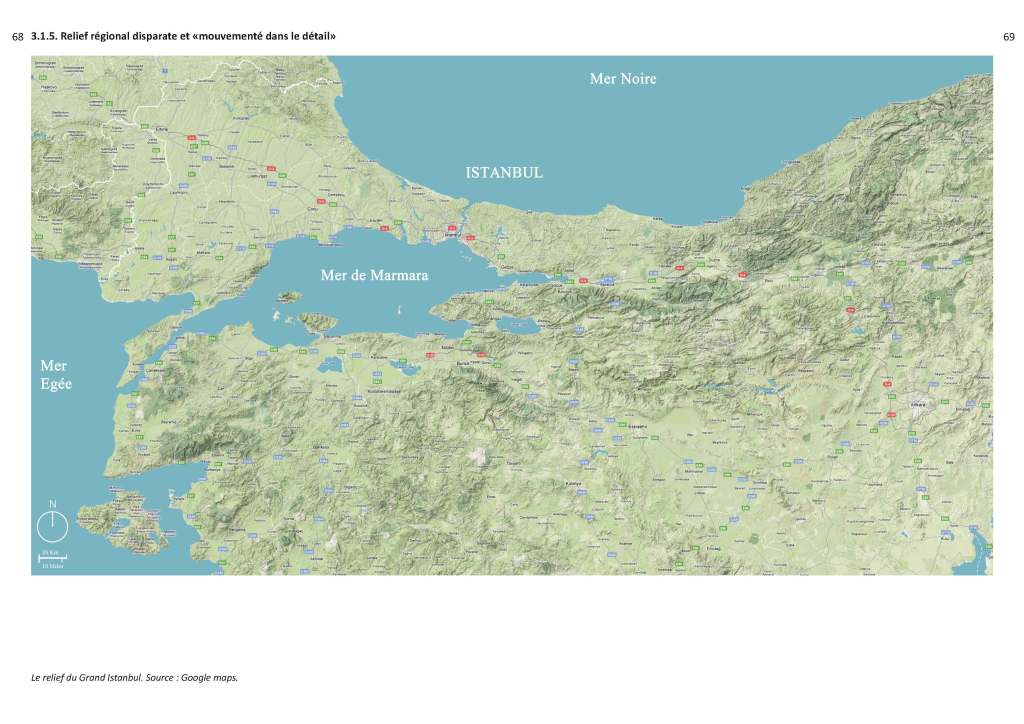
Task: Click the Ankara city label on map
Action: point(917,404)
